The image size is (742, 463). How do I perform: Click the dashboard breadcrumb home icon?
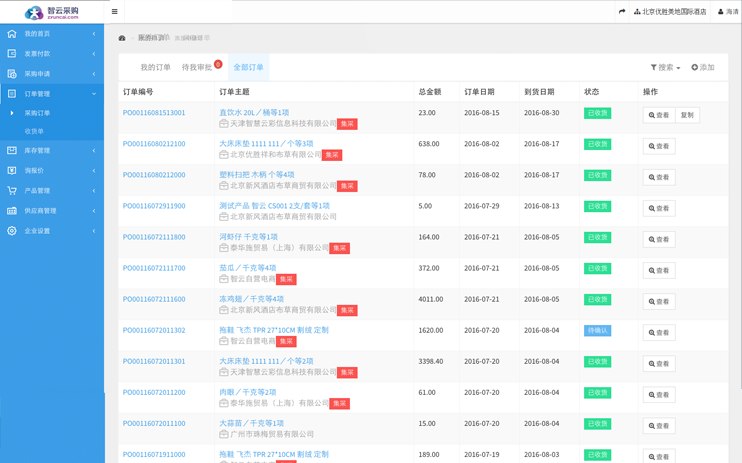122,38
